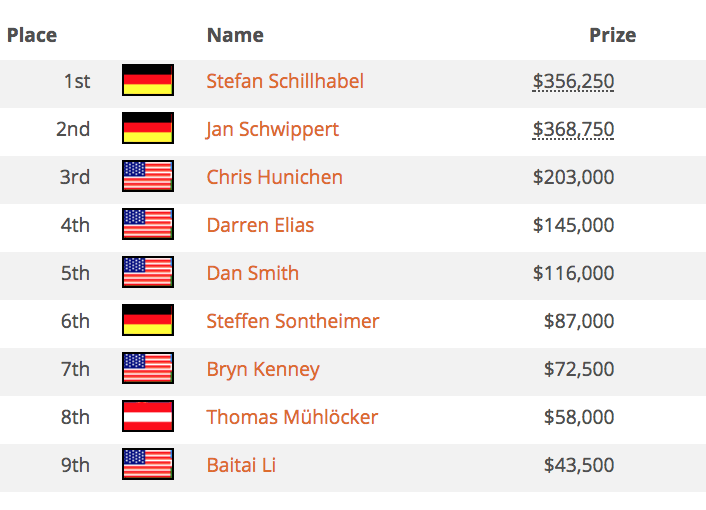Select the US flag beside Dan Smith
This screenshot has width=706, height=510.
pos(148,272)
